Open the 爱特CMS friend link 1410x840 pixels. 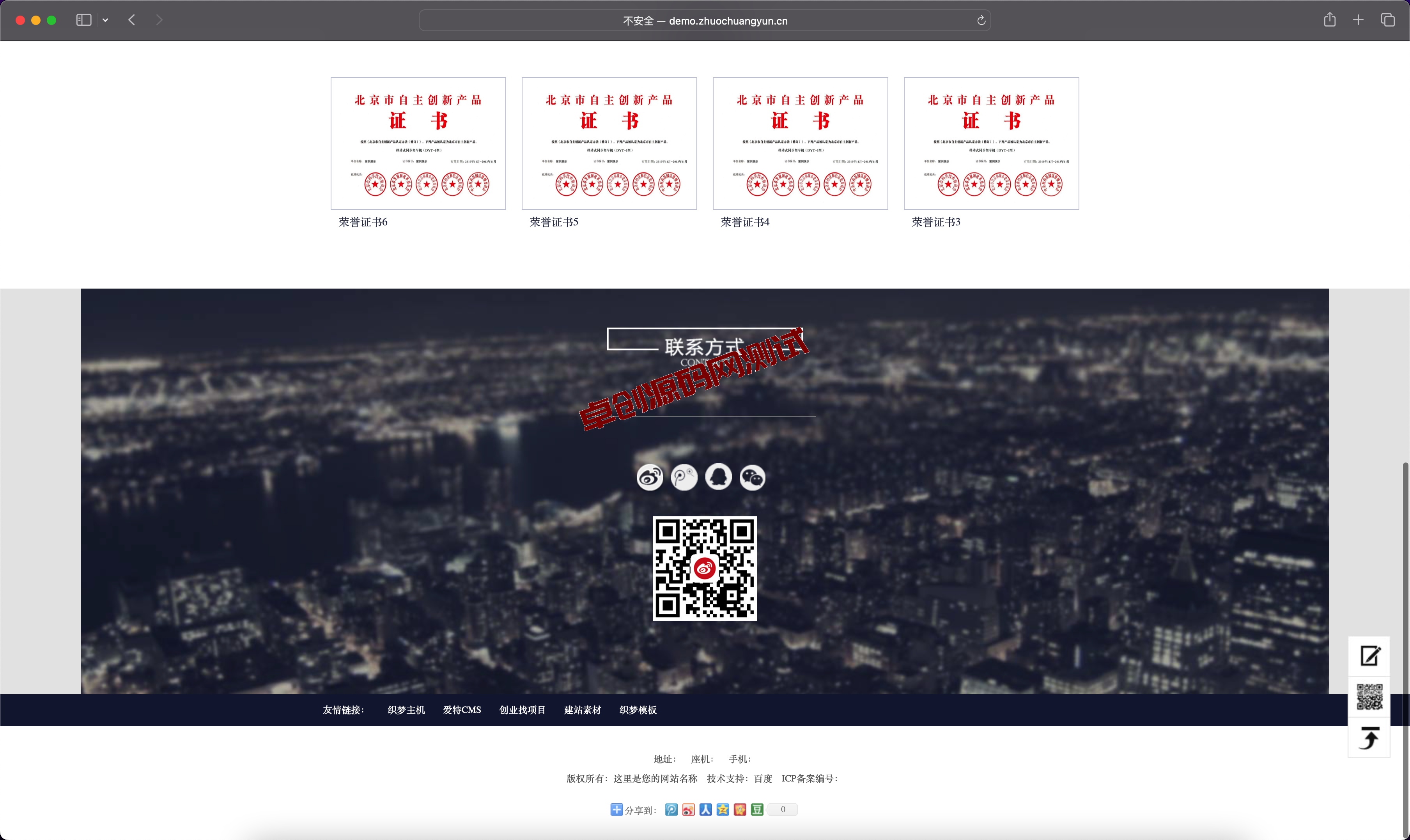[462, 710]
